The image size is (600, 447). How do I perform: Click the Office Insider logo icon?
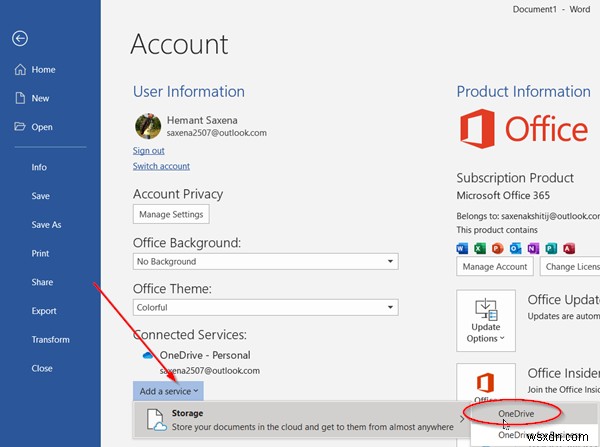[x=485, y=382]
